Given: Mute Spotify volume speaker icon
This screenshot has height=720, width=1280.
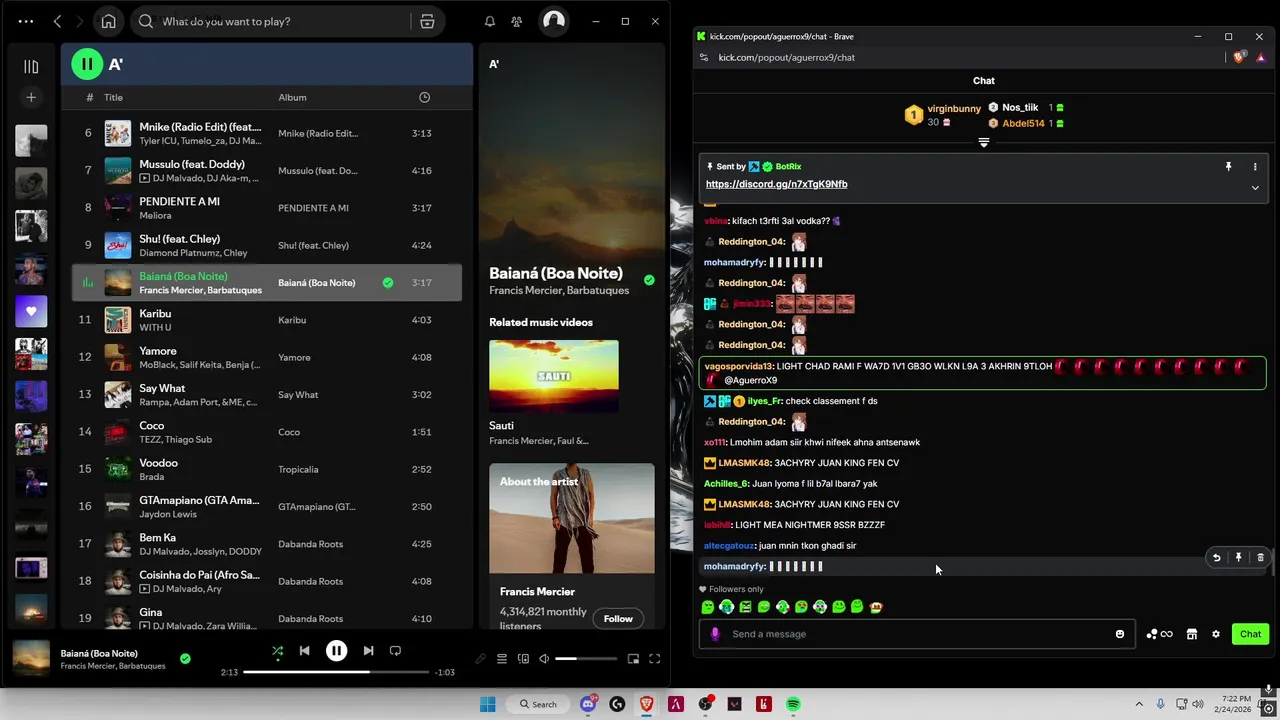Looking at the screenshot, I should (x=544, y=659).
